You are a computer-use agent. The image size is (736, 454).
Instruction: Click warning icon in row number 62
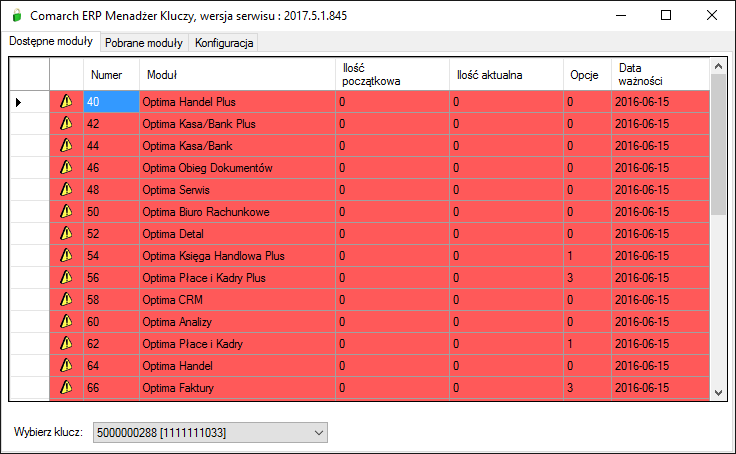66,344
